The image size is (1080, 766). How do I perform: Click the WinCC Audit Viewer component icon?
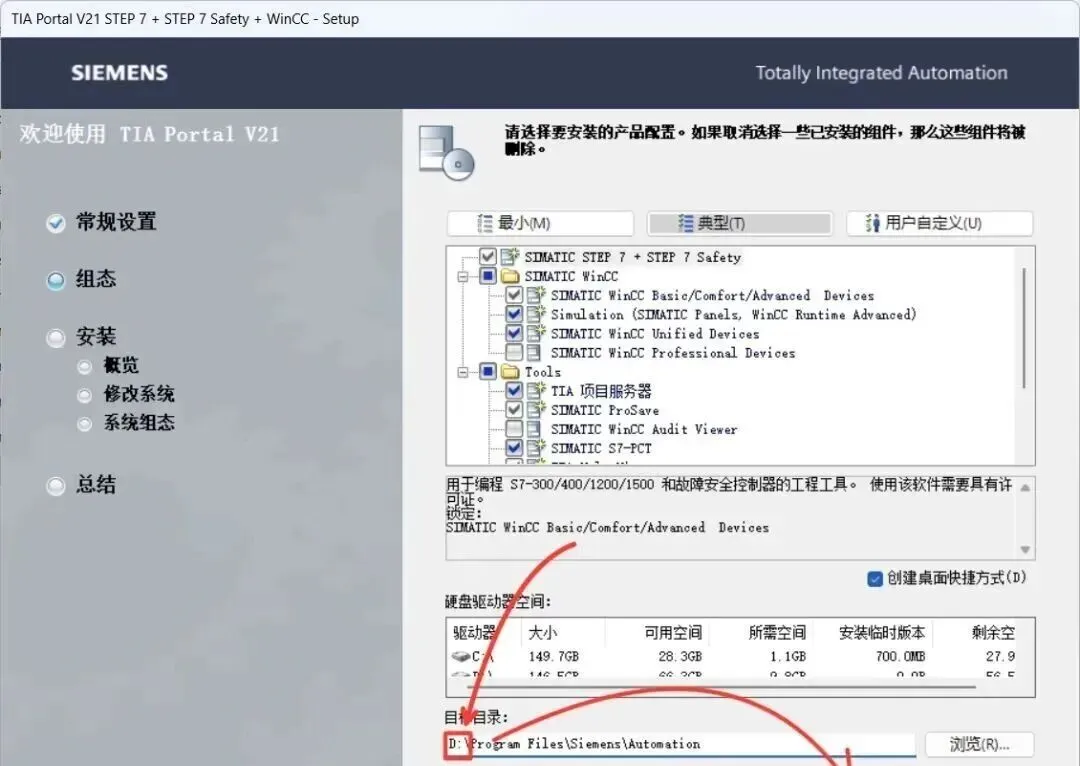pyautogui.click(x=534, y=429)
